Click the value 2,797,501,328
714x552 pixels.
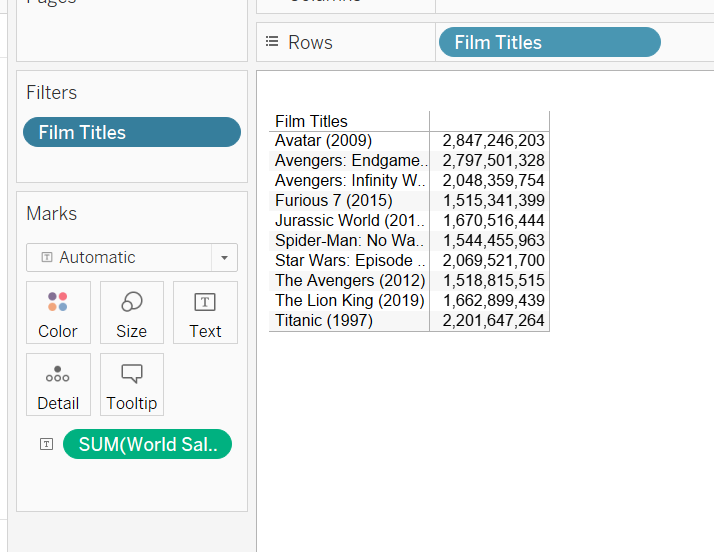(x=494, y=160)
